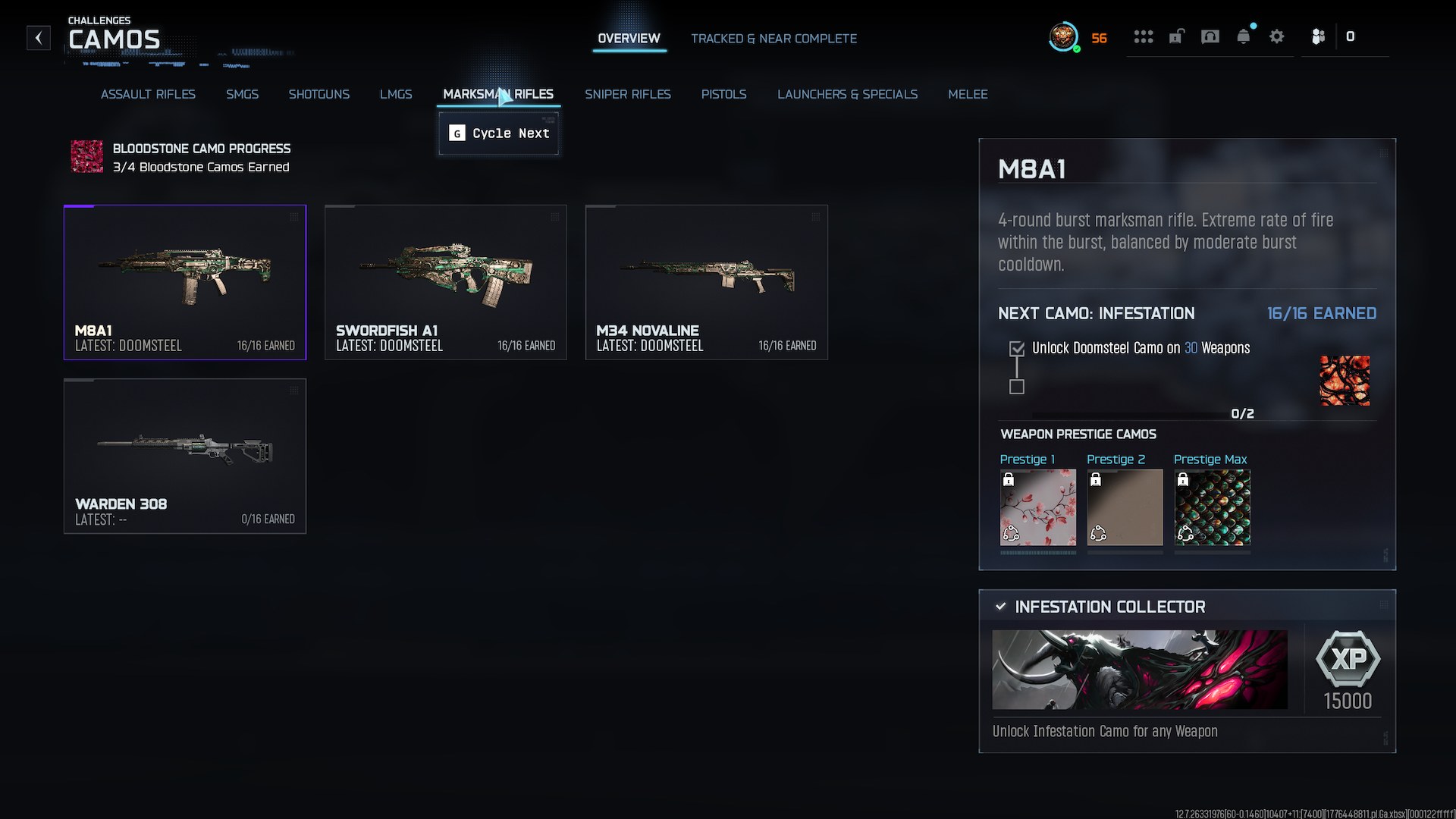Click the padlock icon in the header

click(1176, 36)
